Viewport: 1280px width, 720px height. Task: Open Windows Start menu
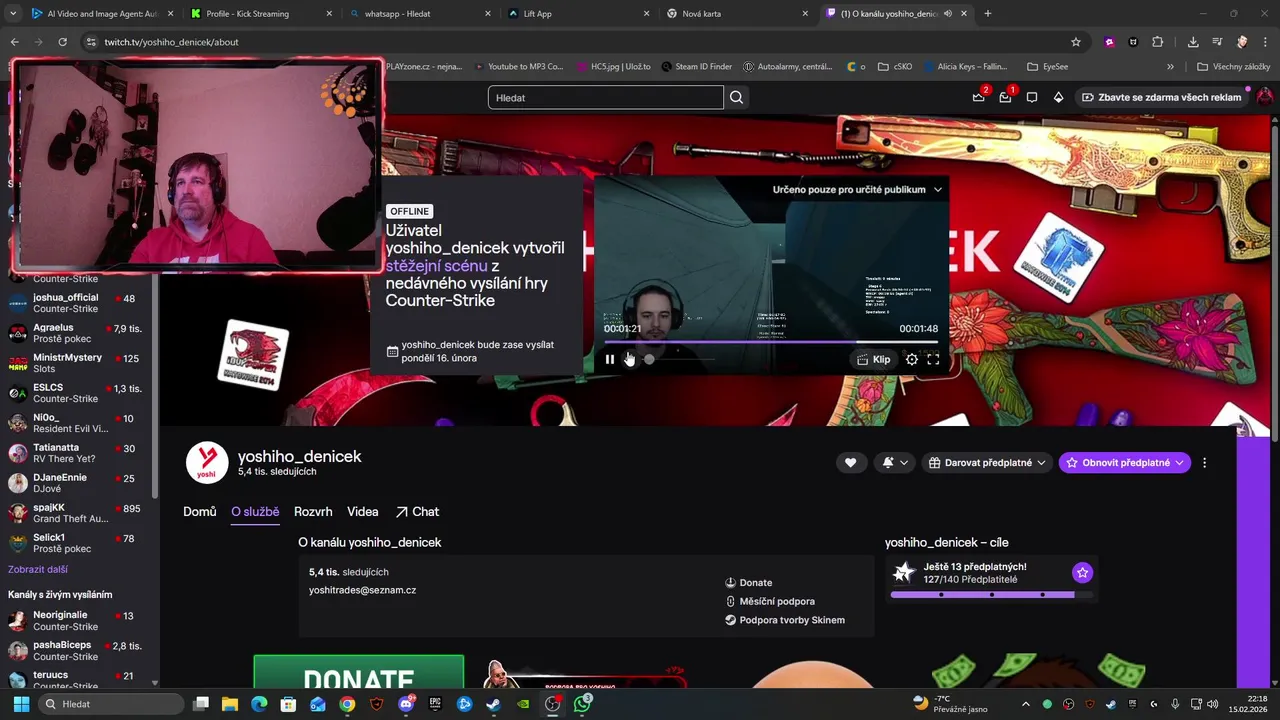(21, 704)
